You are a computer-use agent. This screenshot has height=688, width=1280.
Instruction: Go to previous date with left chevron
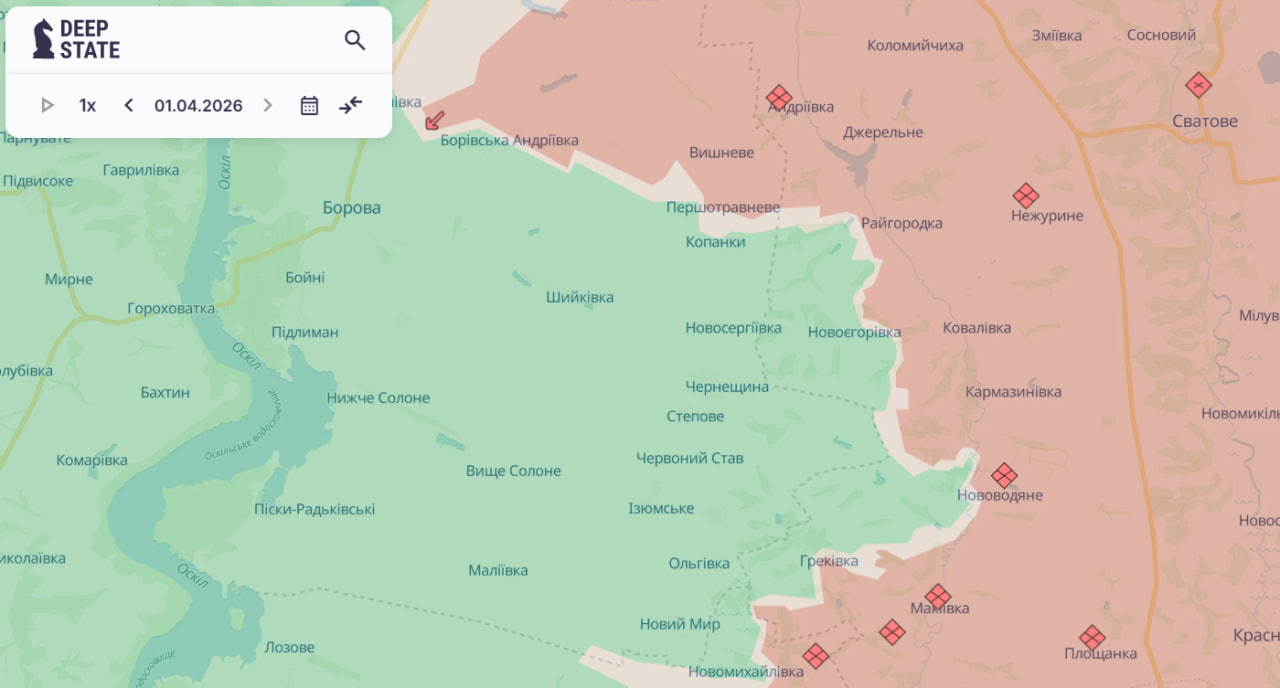128,105
